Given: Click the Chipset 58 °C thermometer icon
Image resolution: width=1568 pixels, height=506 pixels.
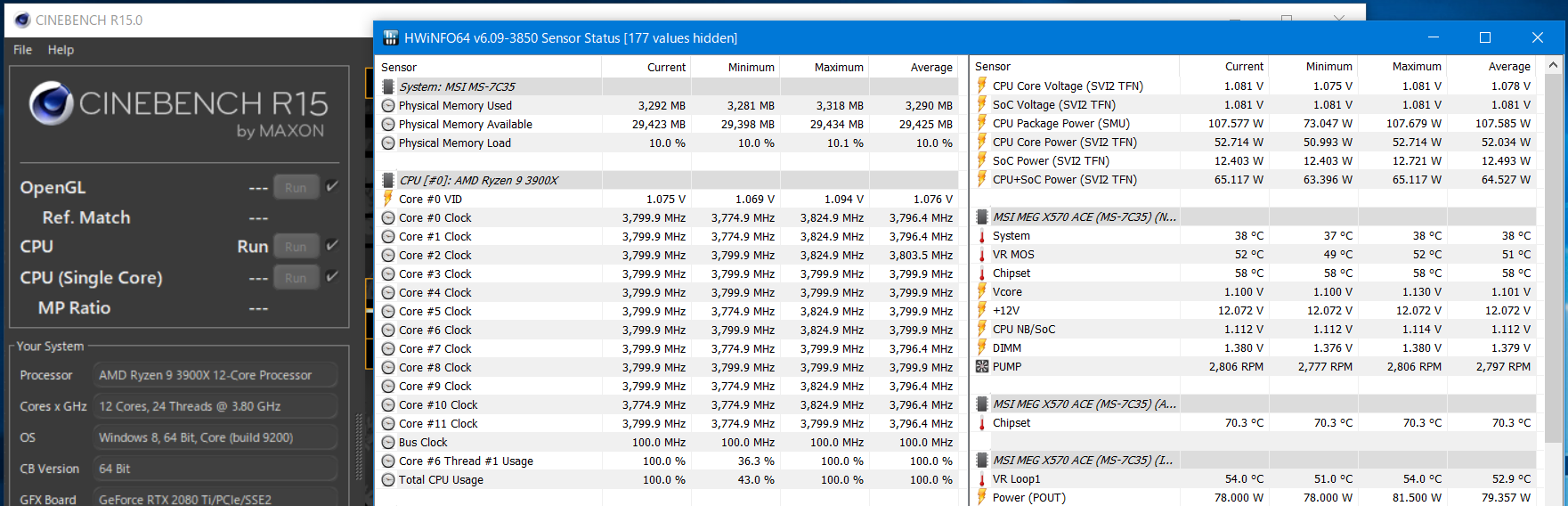Looking at the screenshot, I should click(x=982, y=273).
